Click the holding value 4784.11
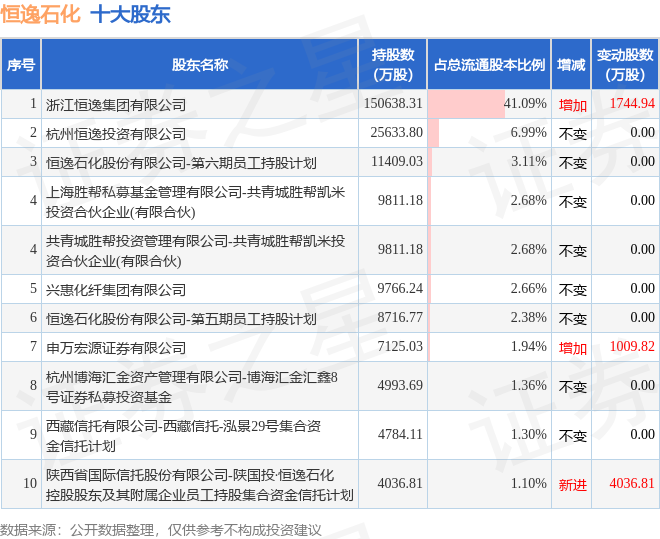 (x=399, y=434)
